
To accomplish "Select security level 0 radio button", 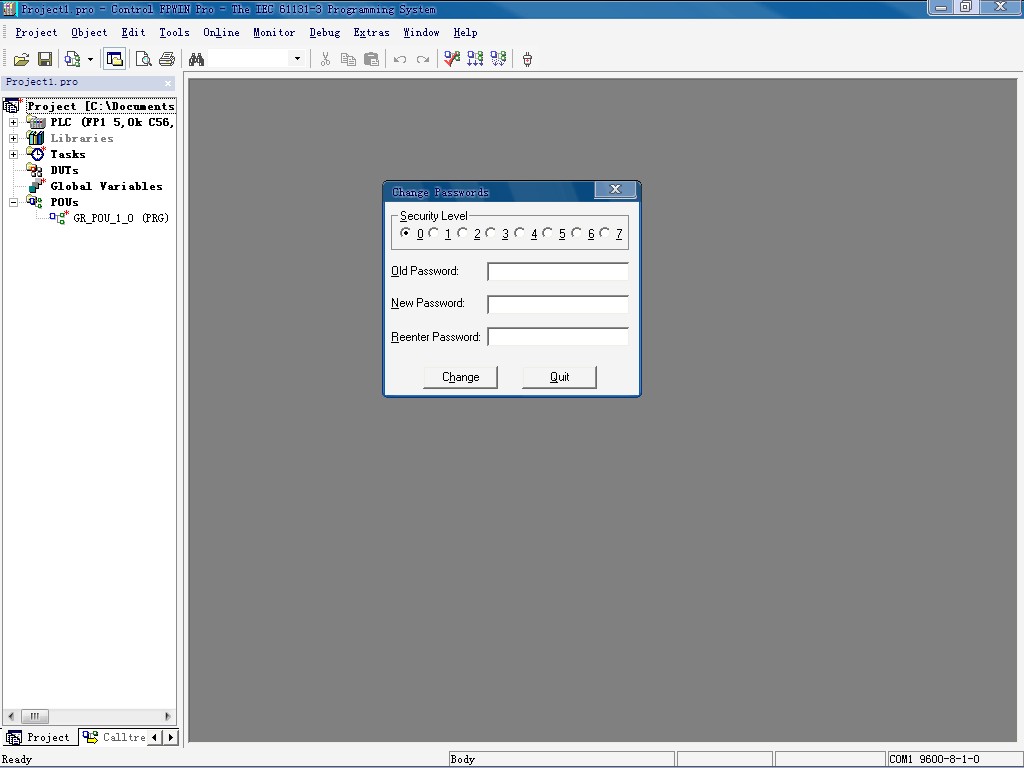I will (405, 233).
